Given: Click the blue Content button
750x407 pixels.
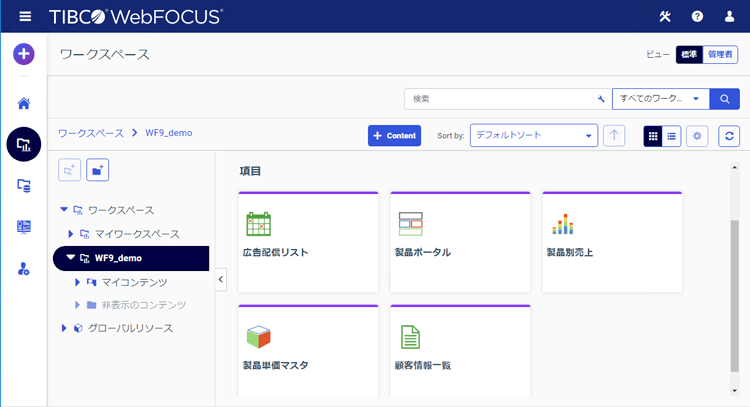Looking at the screenshot, I should pyautogui.click(x=394, y=136).
